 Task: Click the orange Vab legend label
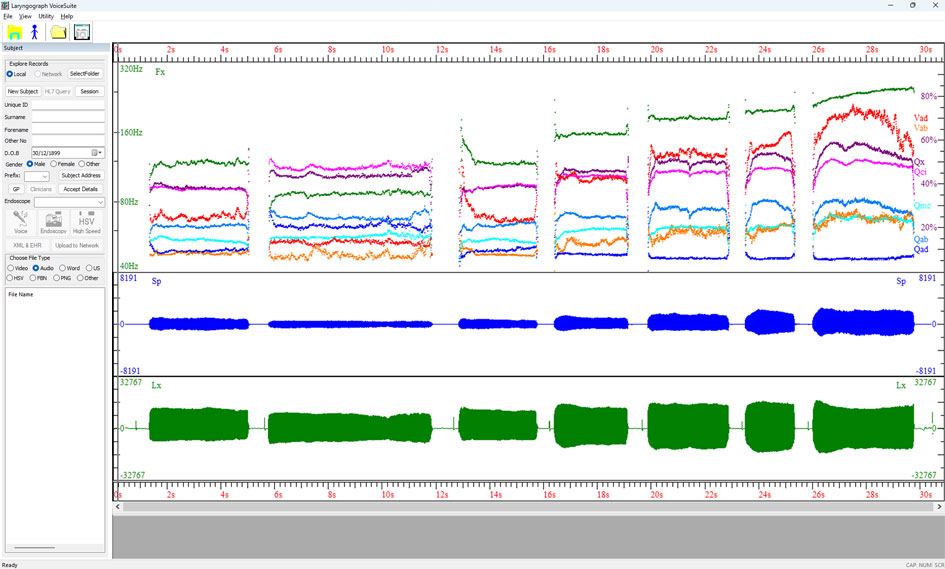[920, 128]
